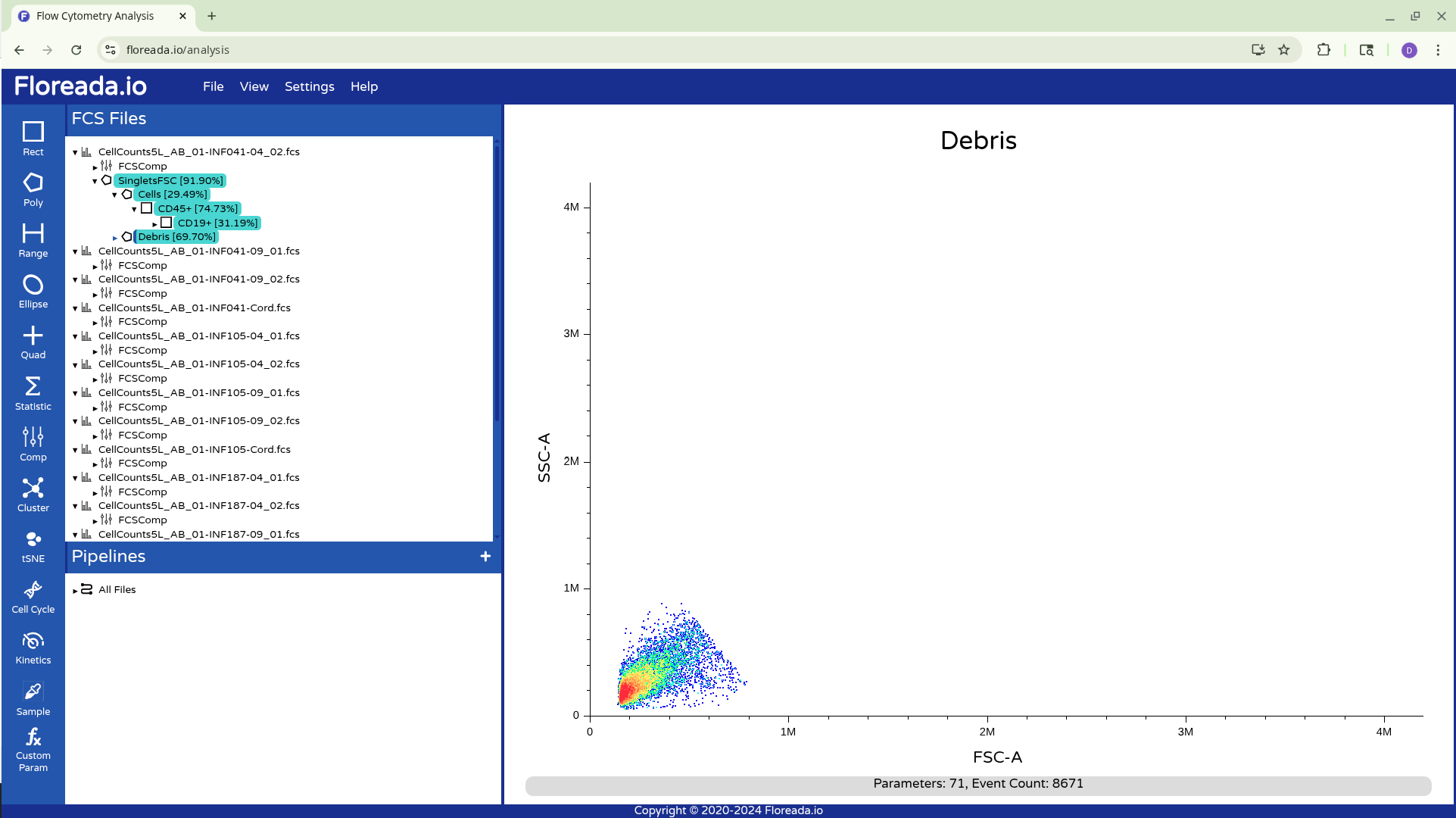Expand the Debris gate node
The image size is (1456, 818).
point(115,238)
